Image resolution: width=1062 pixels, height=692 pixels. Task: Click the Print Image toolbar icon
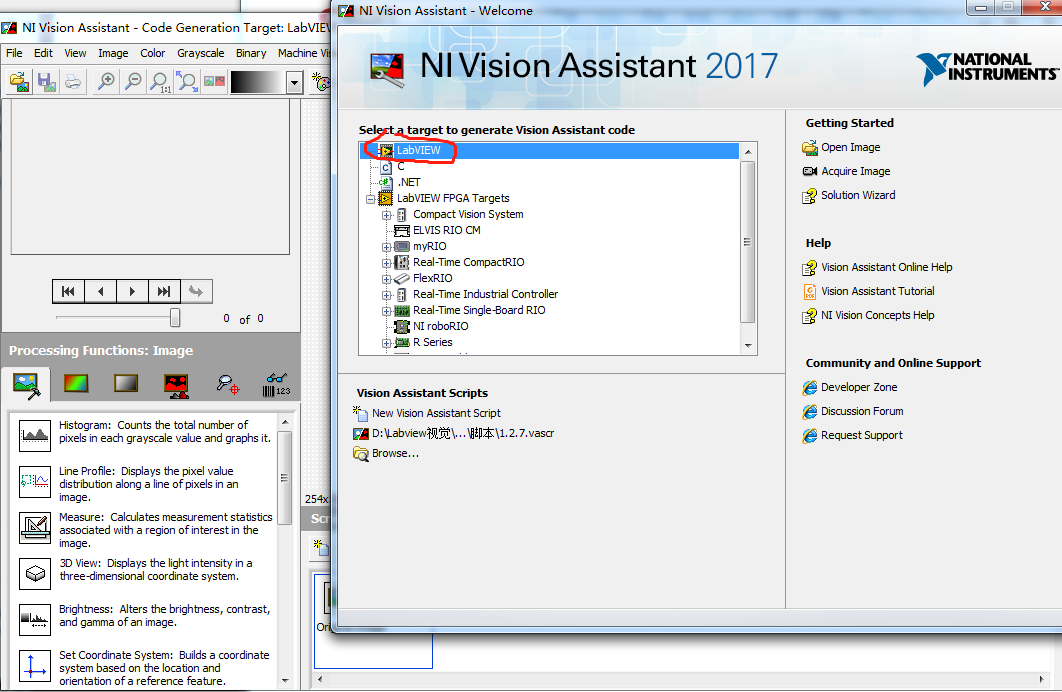(x=73, y=82)
